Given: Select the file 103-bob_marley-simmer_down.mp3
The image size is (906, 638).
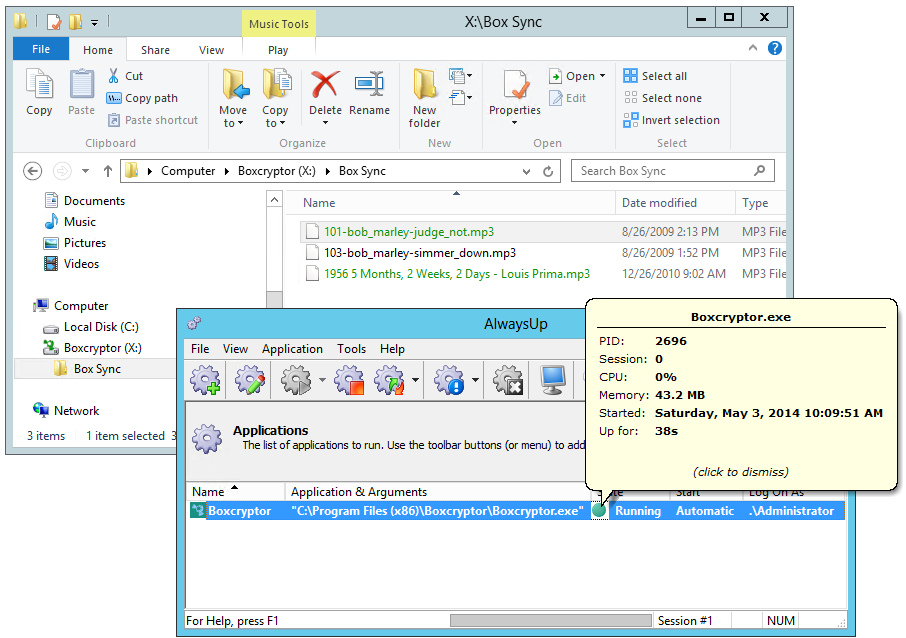Looking at the screenshot, I should point(420,253).
